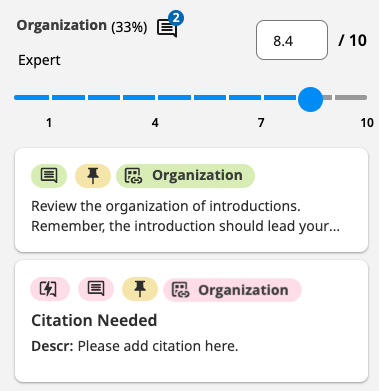Click the notification badge number 2
The height and width of the screenshot is (391, 379).
(176, 18)
